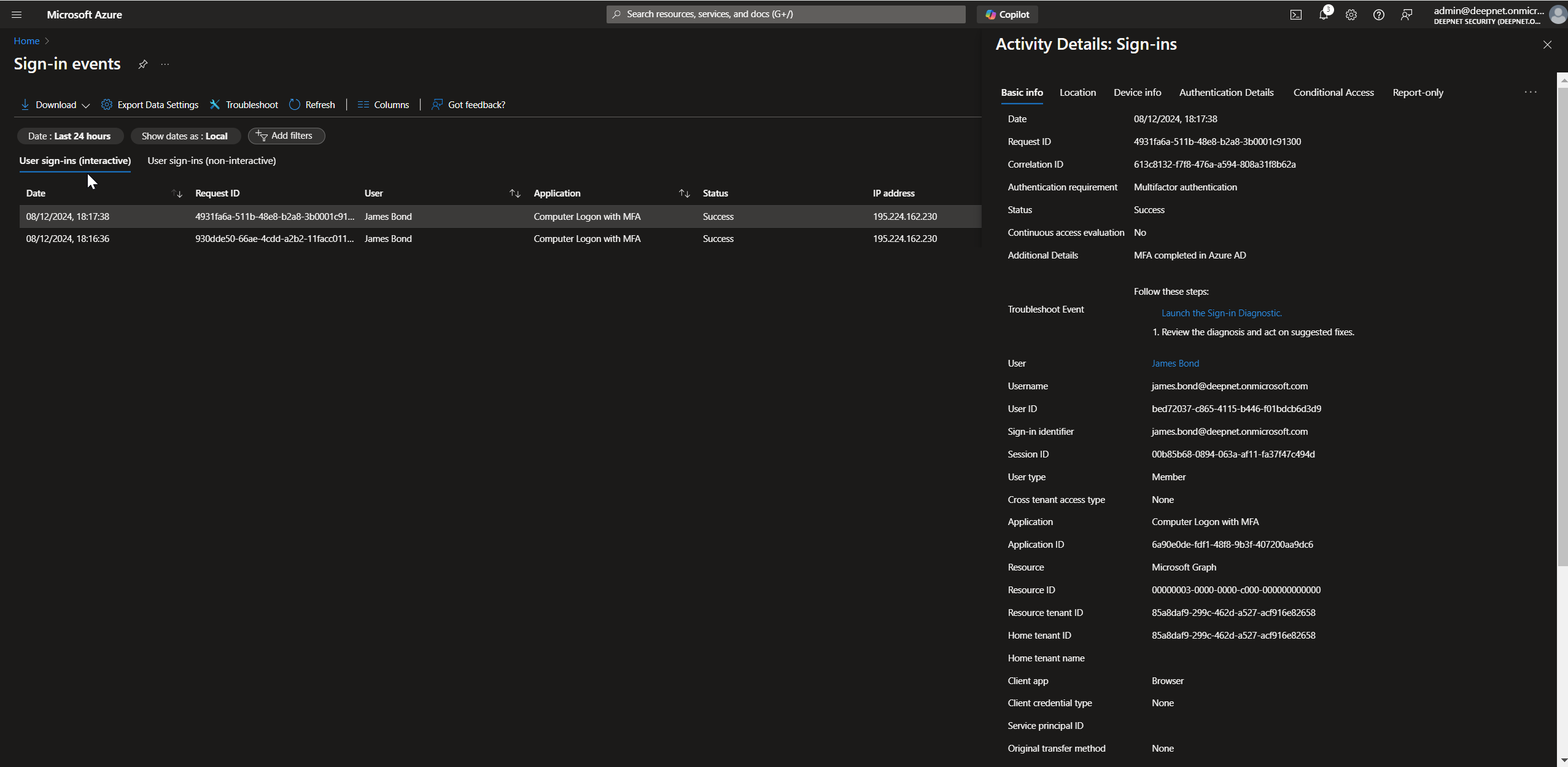Viewport: 1568px width, 767px height.
Task: Pin the Sign-in events page
Action: (x=142, y=64)
